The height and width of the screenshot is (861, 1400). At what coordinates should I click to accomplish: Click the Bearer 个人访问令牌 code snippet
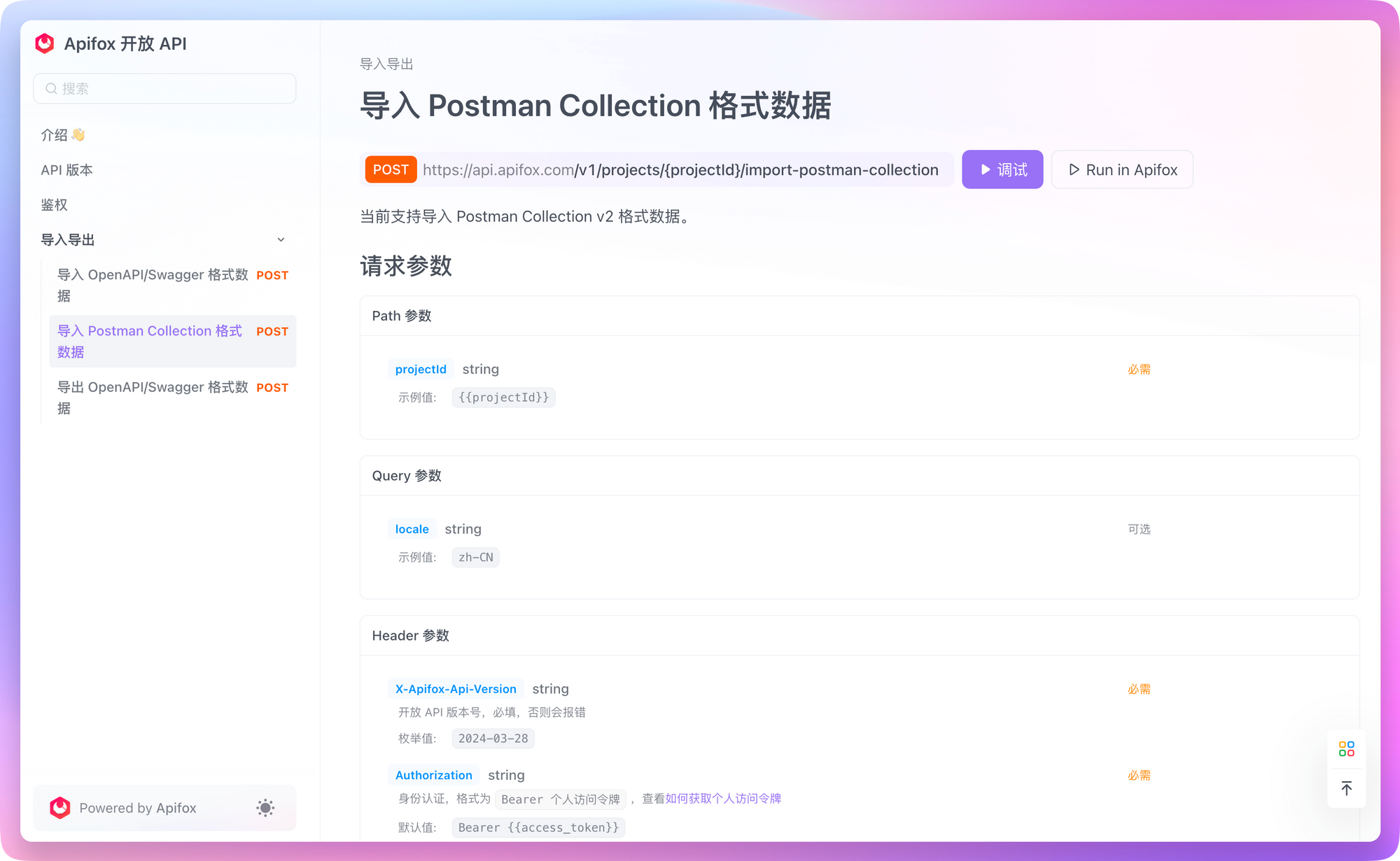point(561,799)
